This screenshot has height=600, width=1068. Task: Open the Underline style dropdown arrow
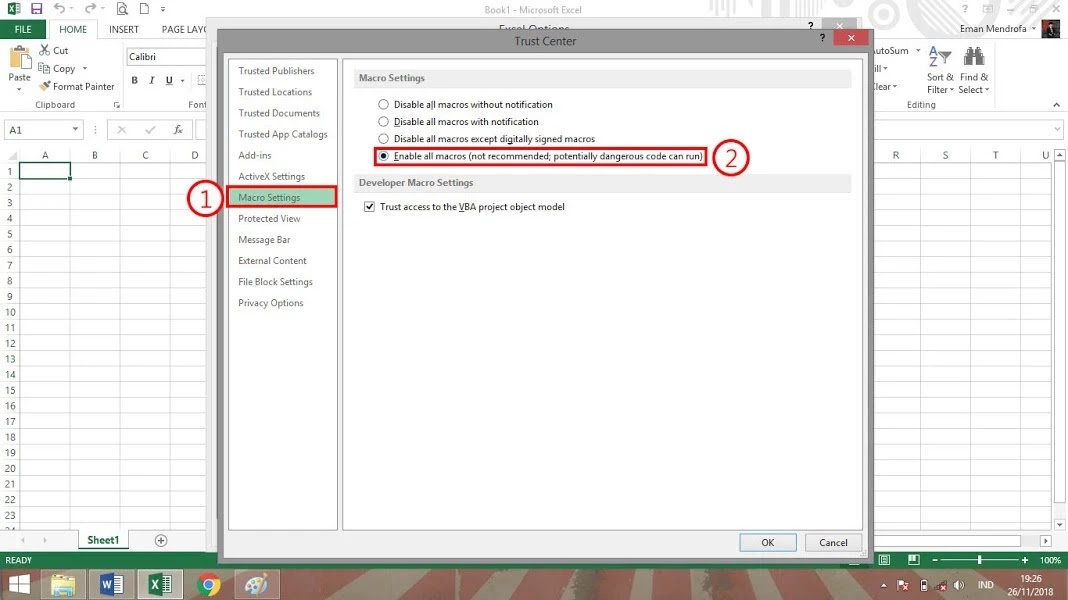coord(183,80)
